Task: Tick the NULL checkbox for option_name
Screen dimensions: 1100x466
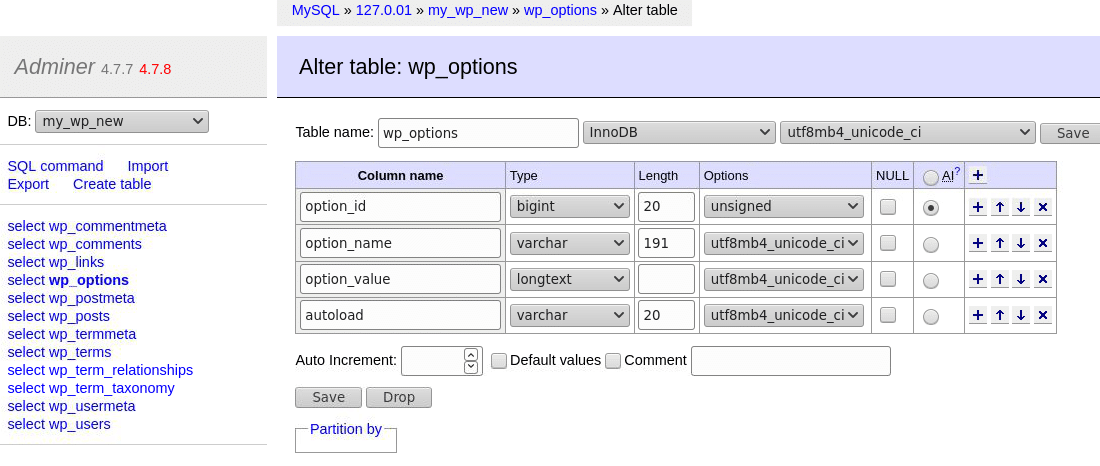Action: (x=888, y=243)
